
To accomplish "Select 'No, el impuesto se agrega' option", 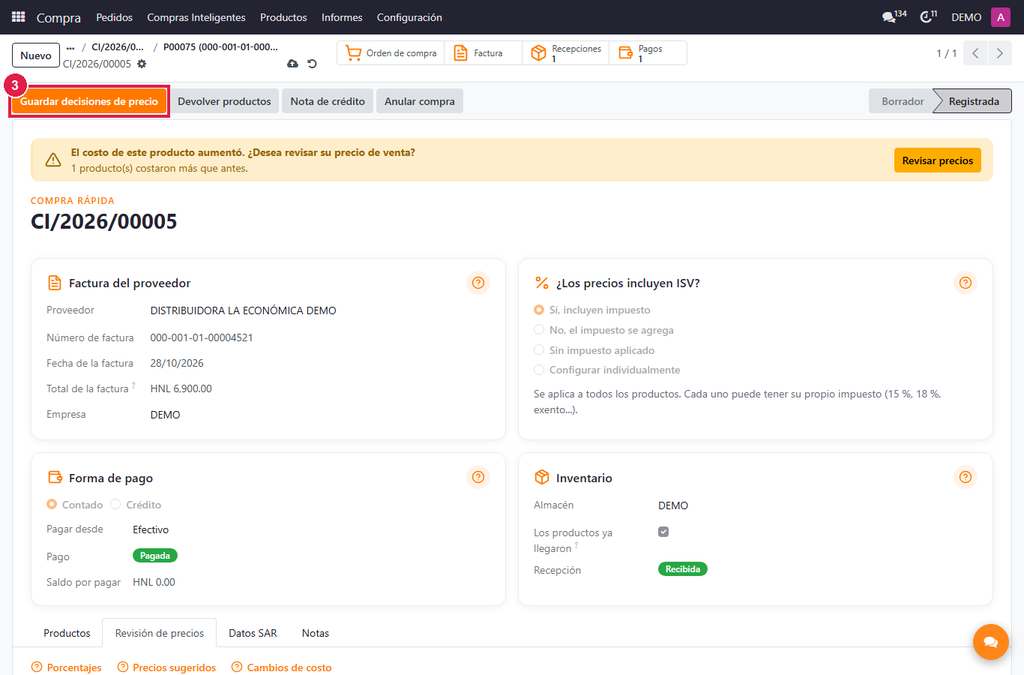I will (539, 330).
